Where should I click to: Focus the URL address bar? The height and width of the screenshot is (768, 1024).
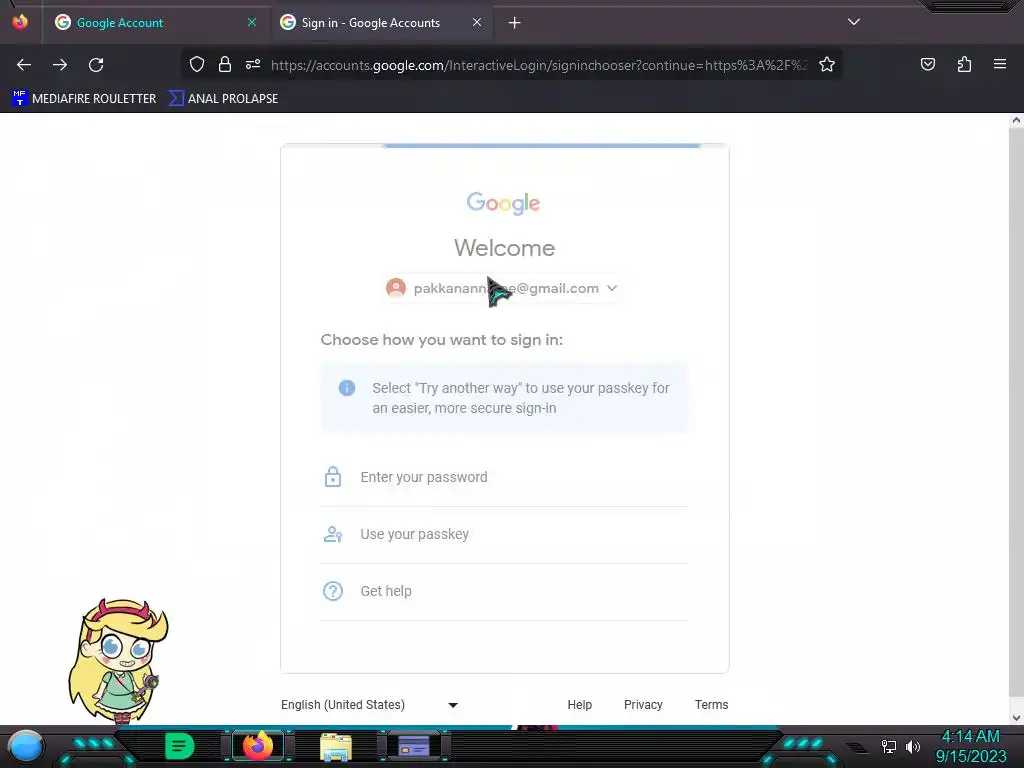point(539,65)
